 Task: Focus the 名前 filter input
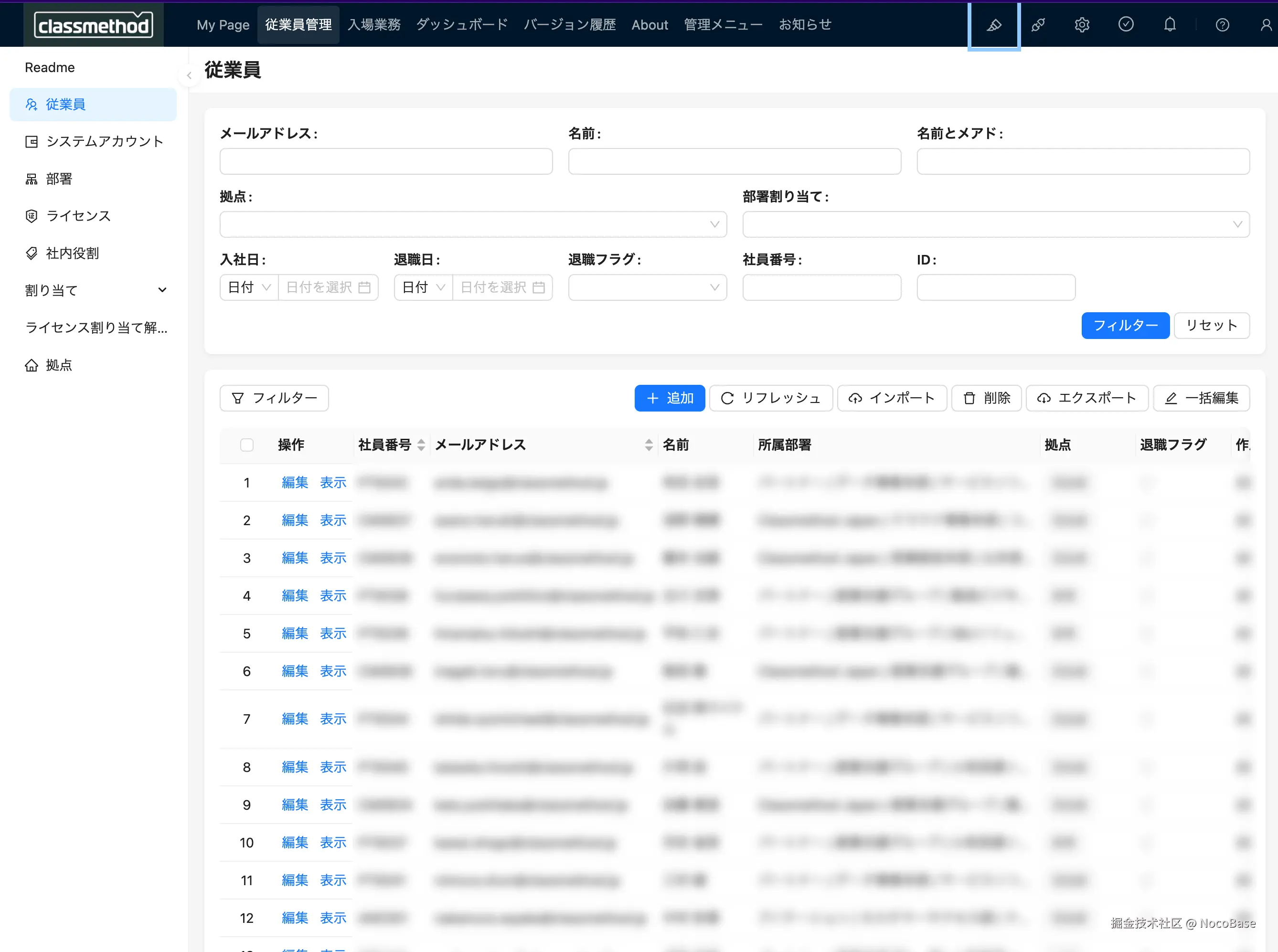pos(735,161)
